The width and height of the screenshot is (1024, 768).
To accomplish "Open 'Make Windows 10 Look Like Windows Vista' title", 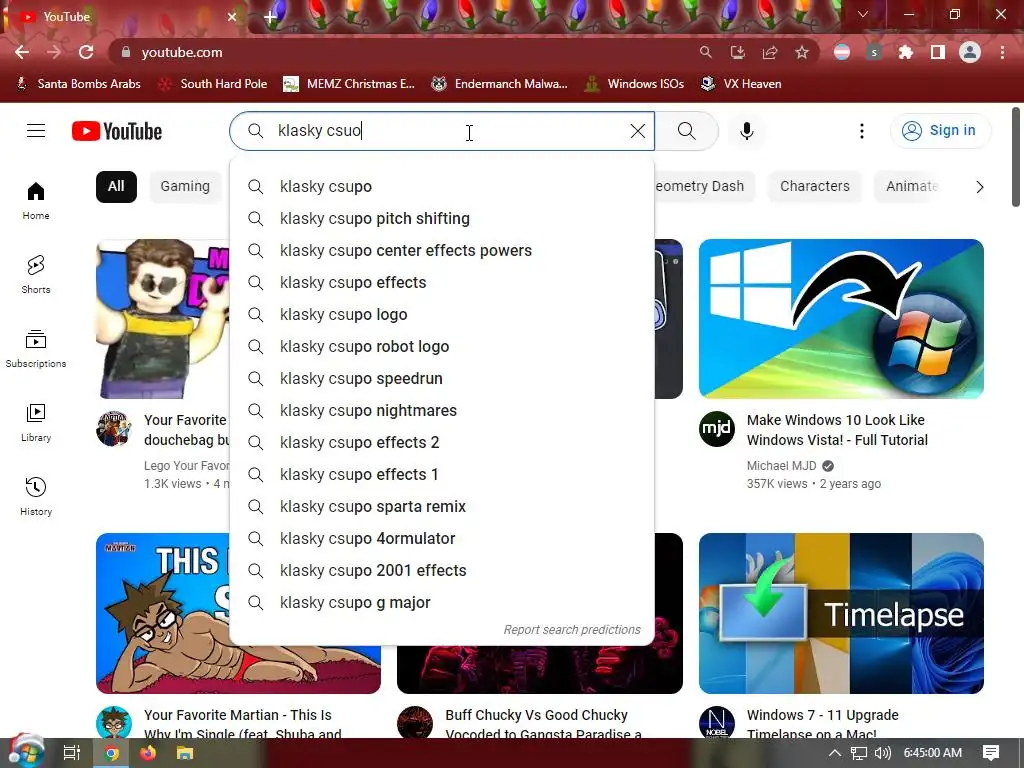I will coord(837,430).
